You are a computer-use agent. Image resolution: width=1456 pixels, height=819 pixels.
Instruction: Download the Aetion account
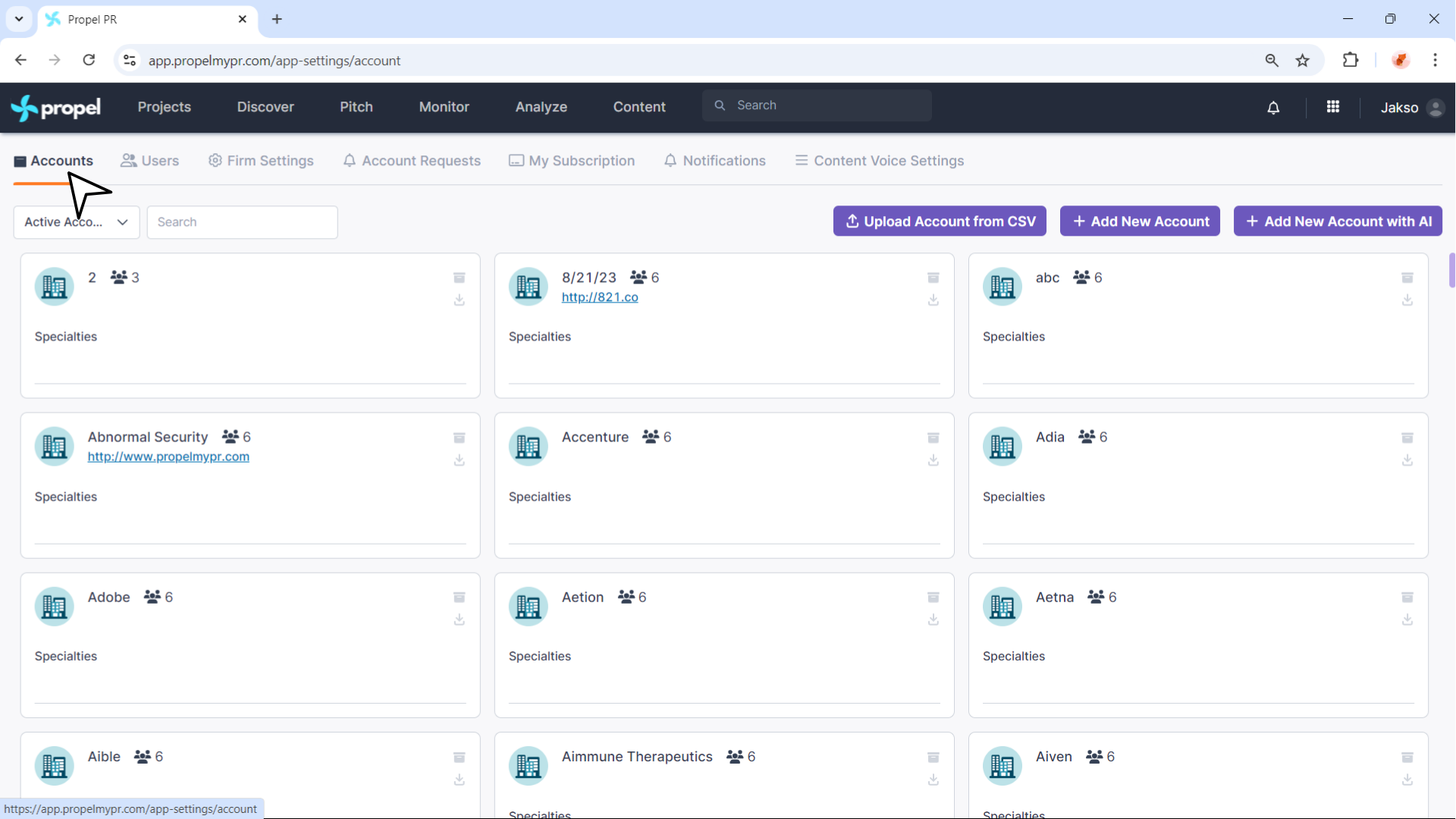click(x=934, y=620)
